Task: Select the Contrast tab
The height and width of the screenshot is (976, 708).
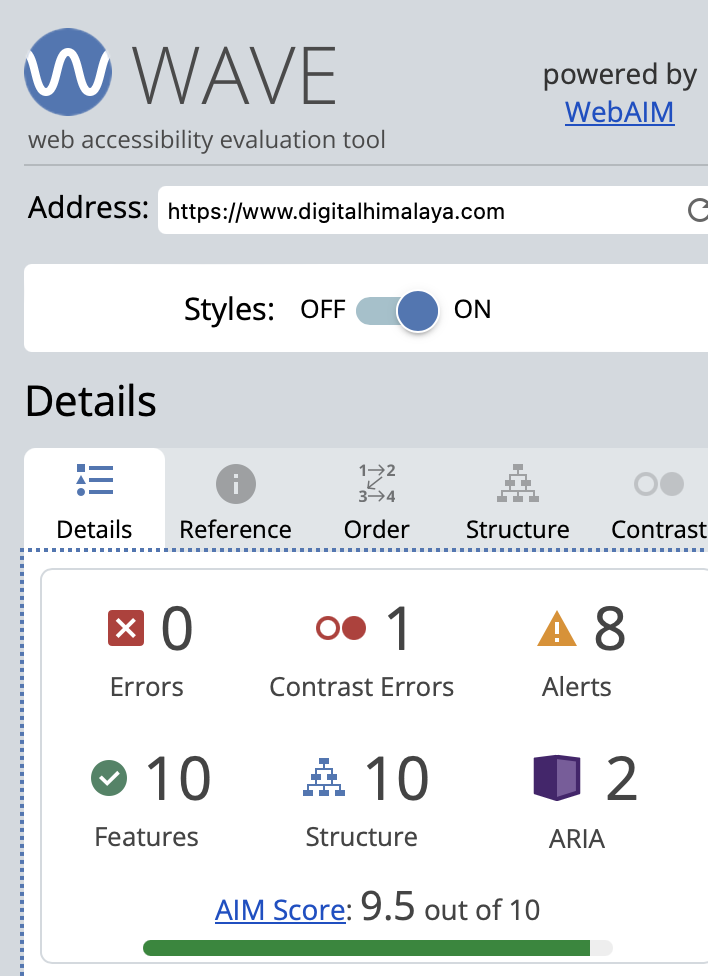Action: 658,501
